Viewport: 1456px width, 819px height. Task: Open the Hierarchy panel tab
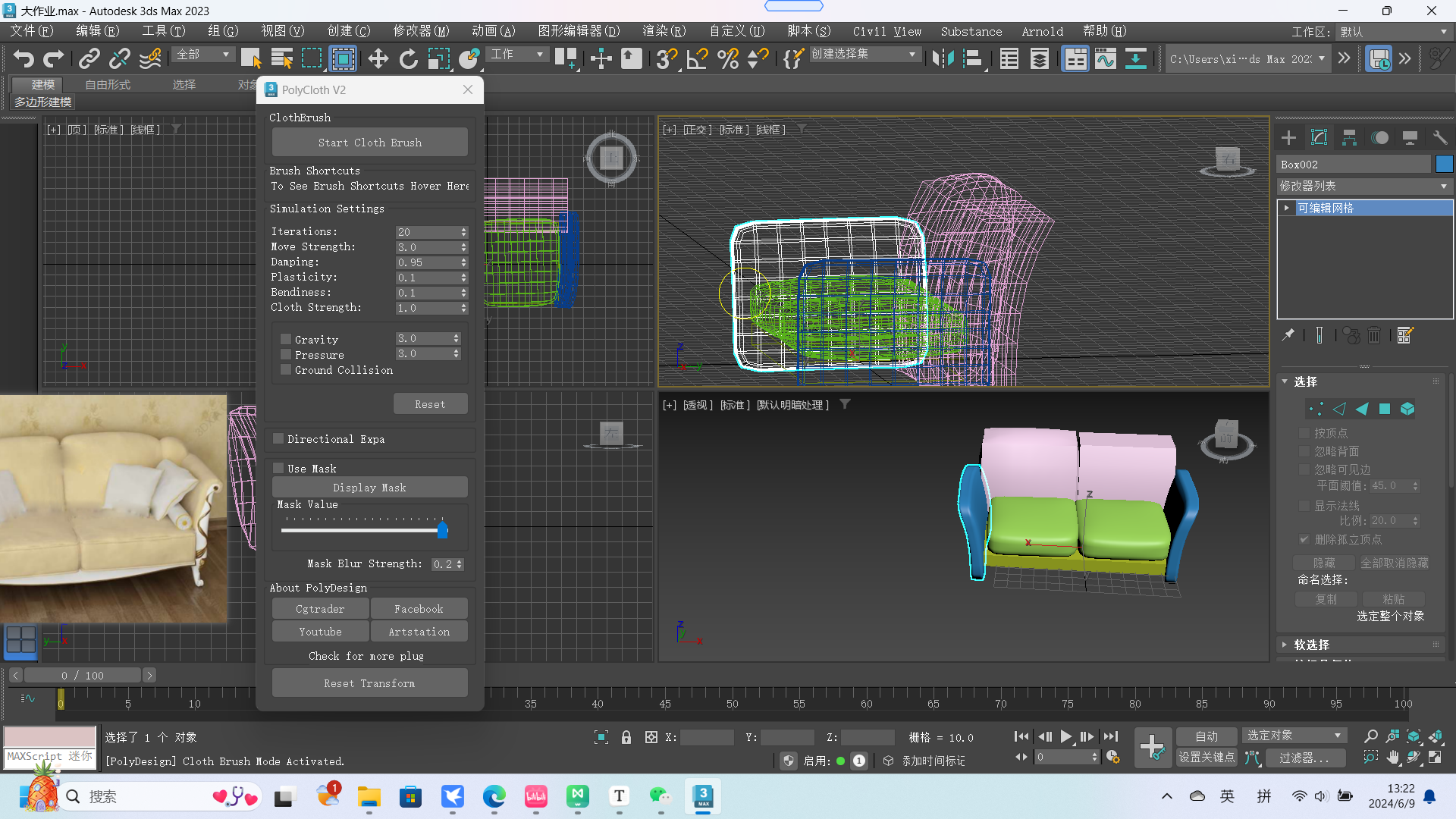(1349, 137)
